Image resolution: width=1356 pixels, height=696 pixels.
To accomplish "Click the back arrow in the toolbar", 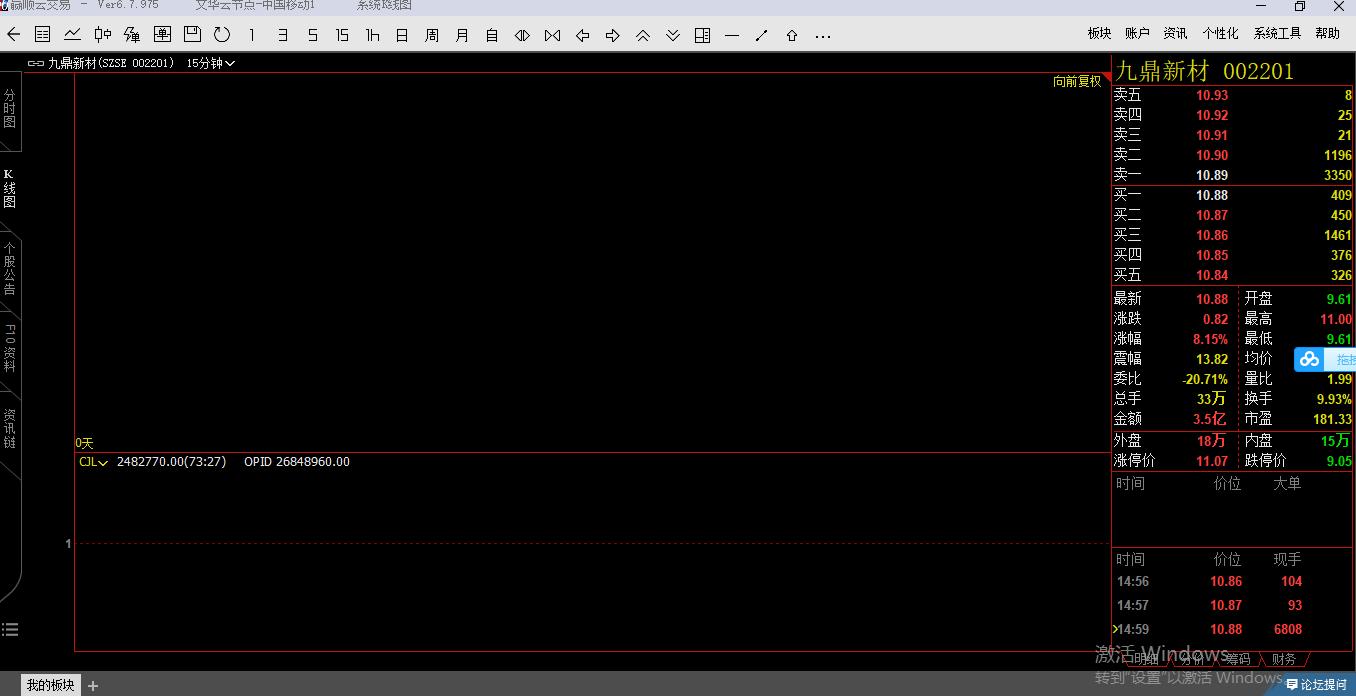I will pos(13,35).
